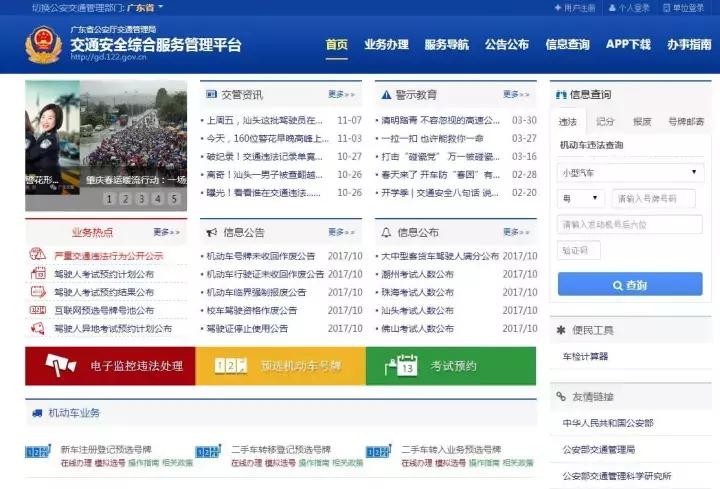
Task: Click the license plate number input field
Action: (656, 198)
